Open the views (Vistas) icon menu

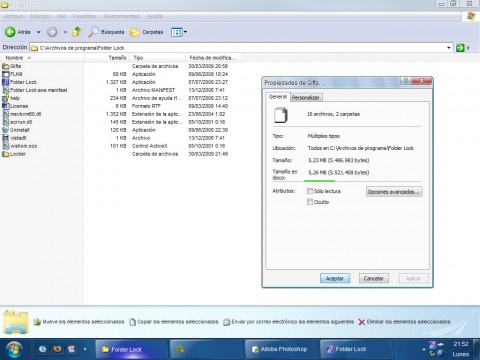click(179, 32)
